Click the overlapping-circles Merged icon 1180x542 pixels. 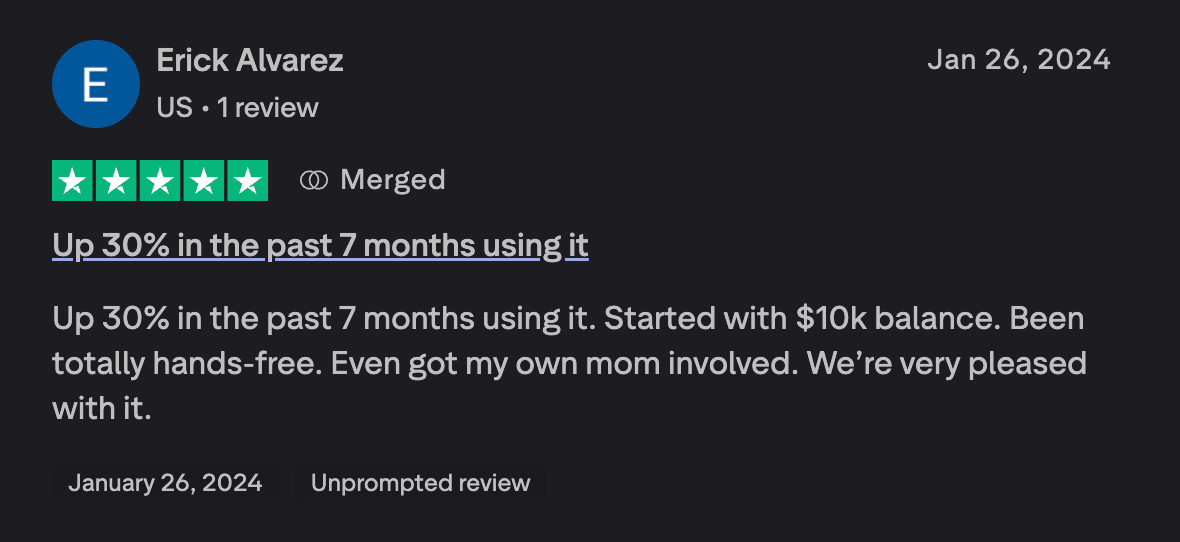[x=314, y=180]
